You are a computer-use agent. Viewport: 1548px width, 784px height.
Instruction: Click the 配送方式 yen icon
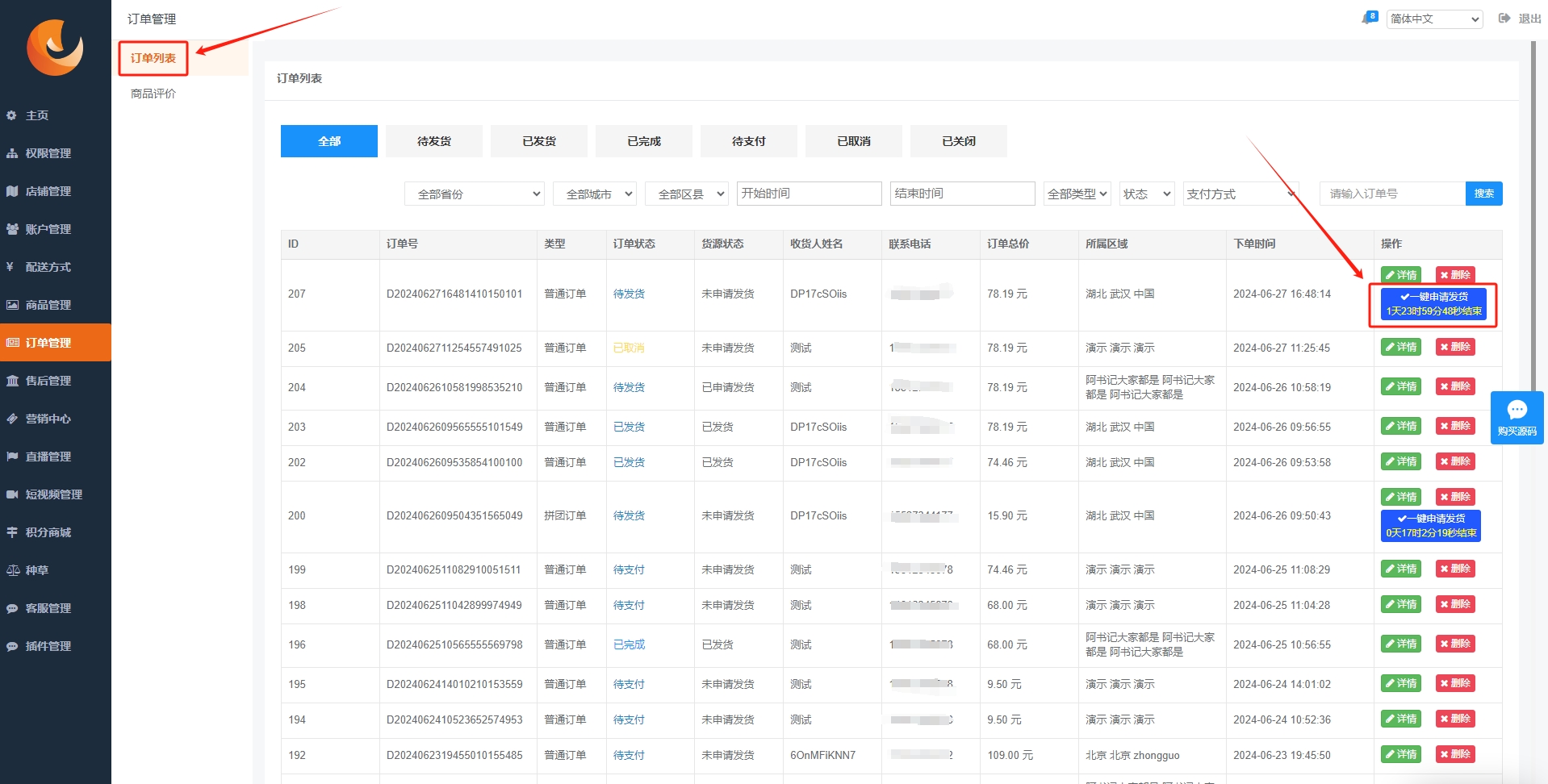click(x=10, y=267)
